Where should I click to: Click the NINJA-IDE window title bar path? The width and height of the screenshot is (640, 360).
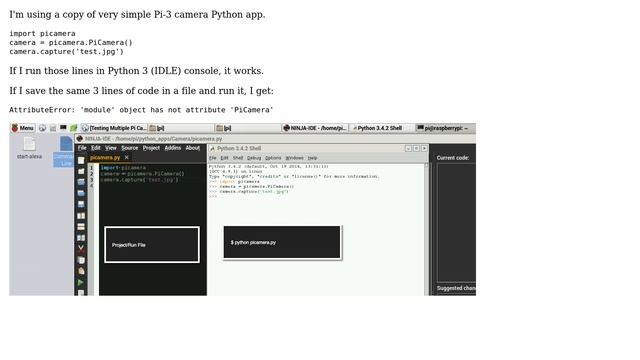pyautogui.click(x=153, y=139)
